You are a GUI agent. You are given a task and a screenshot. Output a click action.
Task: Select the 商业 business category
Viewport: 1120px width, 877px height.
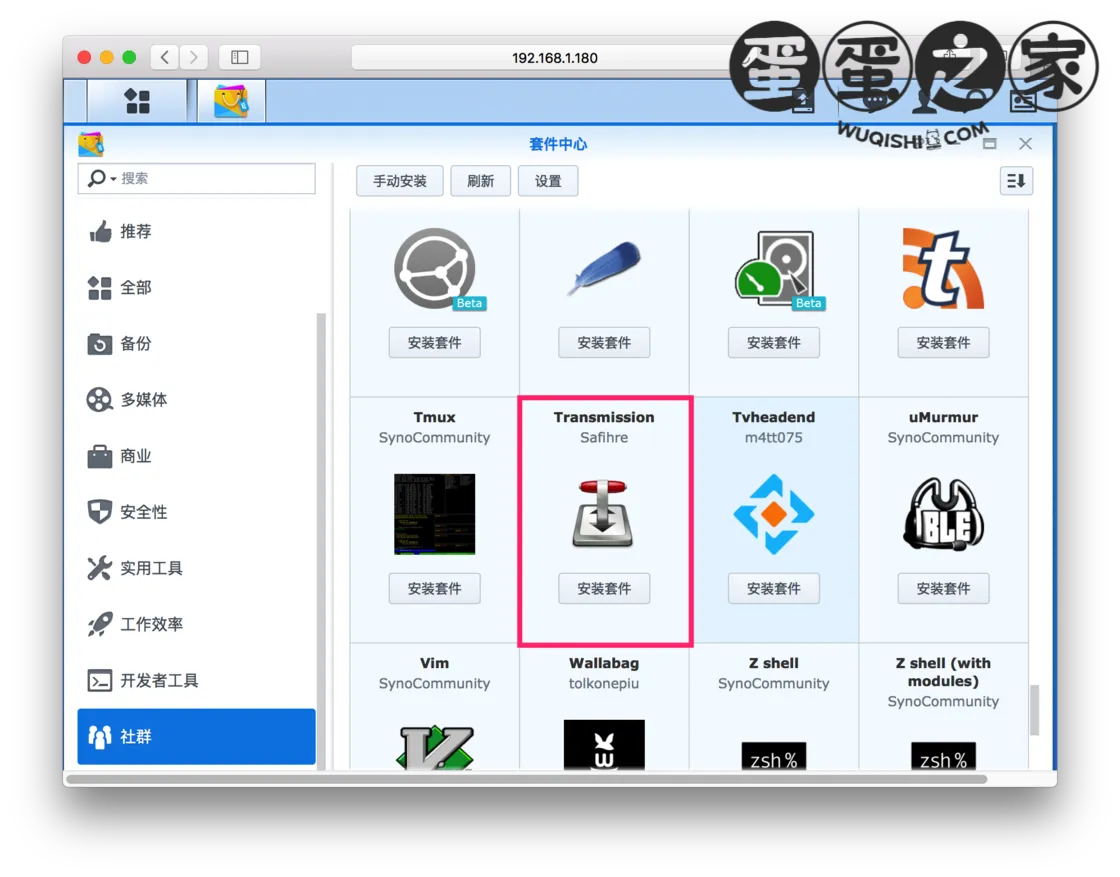(x=196, y=456)
